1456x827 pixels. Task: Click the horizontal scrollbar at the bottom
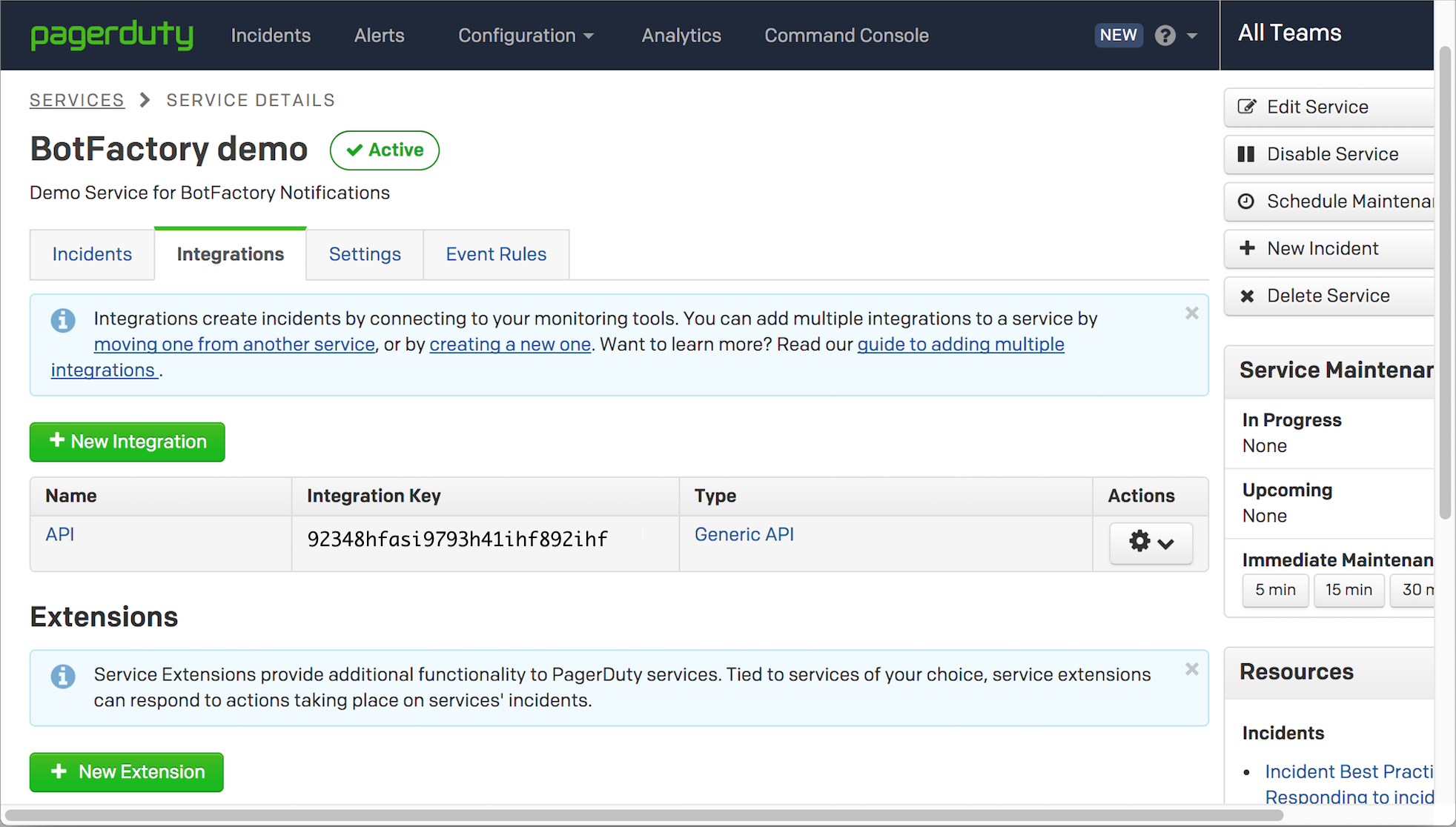coord(643,815)
